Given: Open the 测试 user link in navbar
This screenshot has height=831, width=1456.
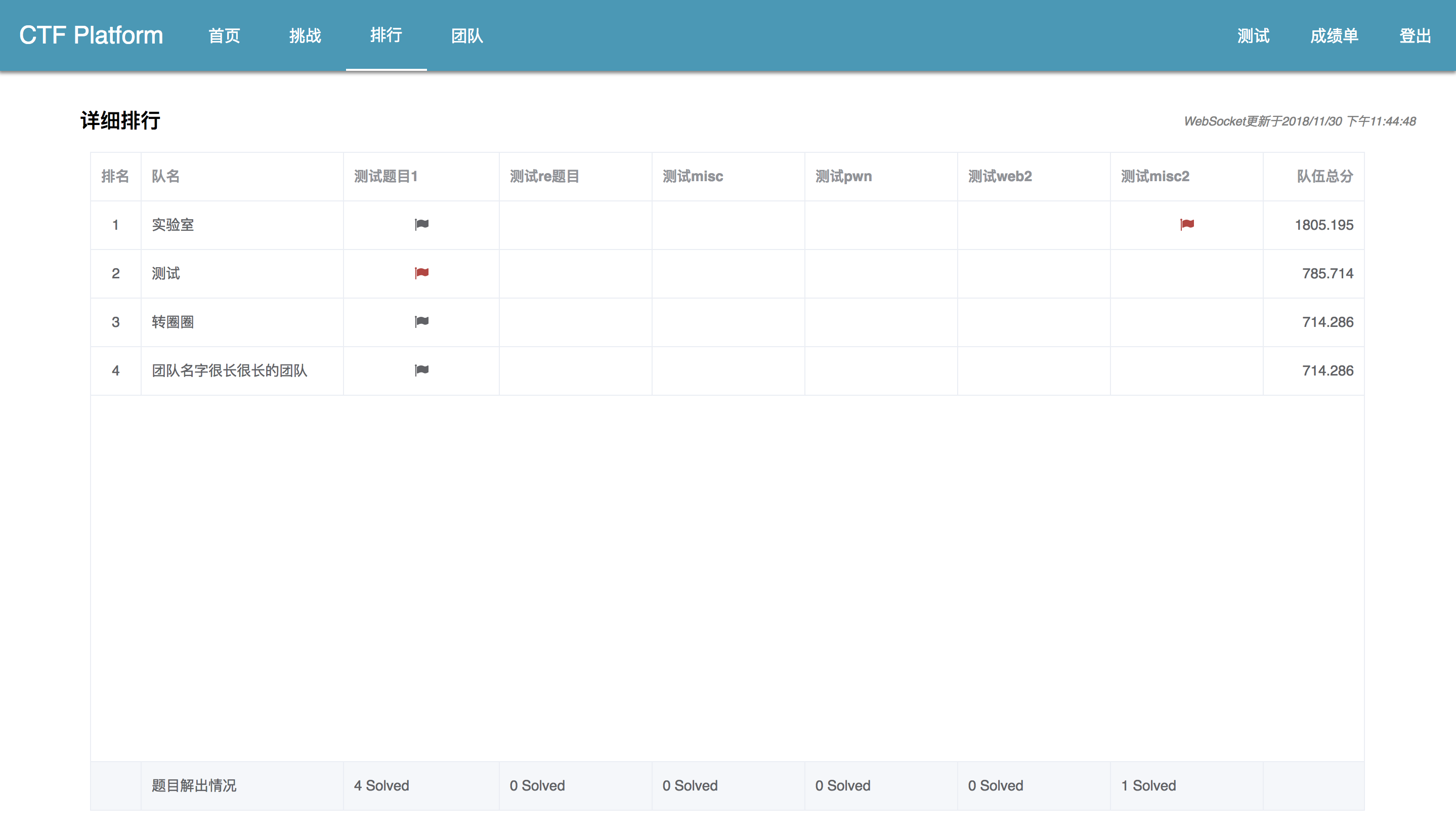Looking at the screenshot, I should click(1253, 36).
